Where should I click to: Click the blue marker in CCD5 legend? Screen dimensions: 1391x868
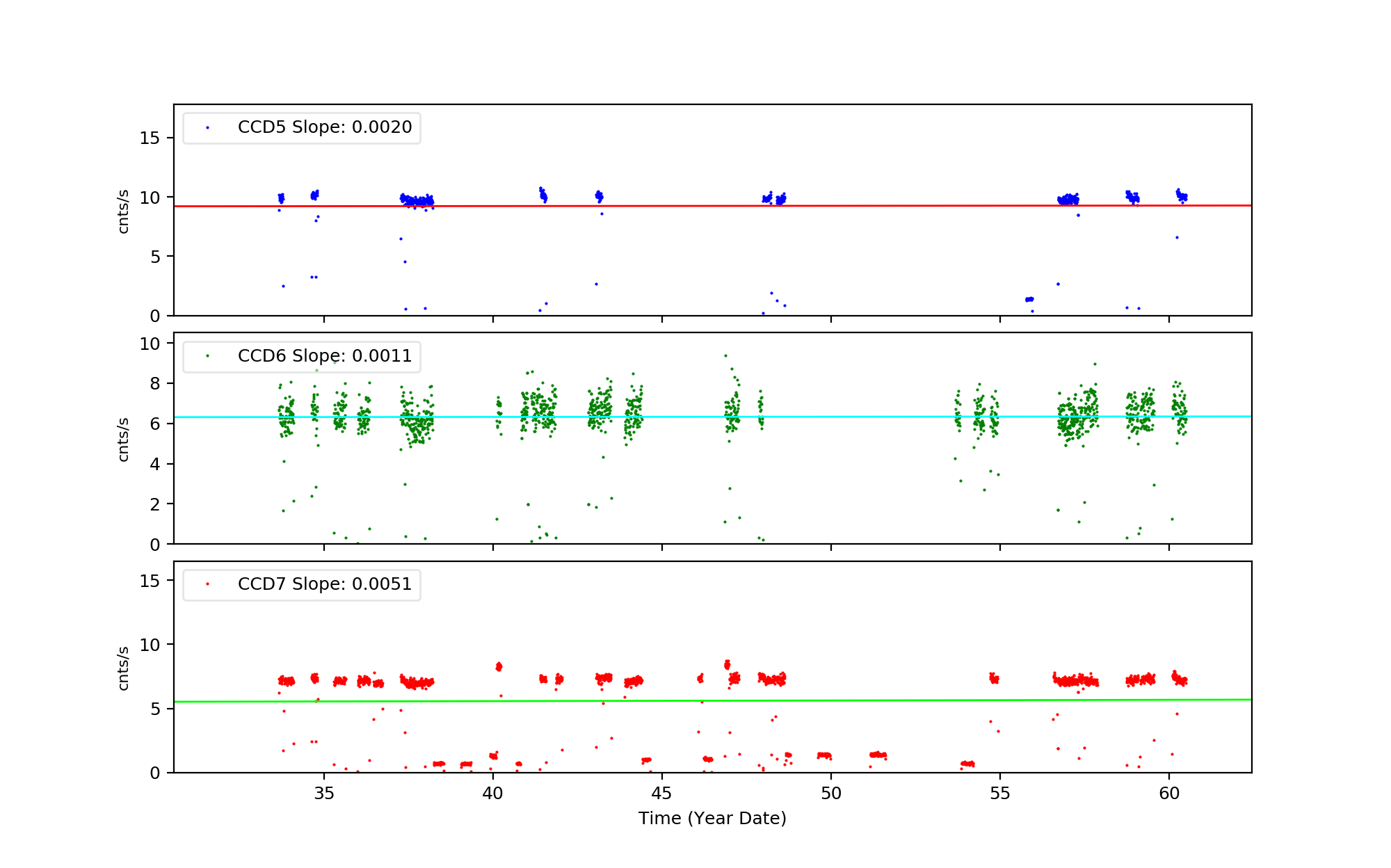click(207, 128)
